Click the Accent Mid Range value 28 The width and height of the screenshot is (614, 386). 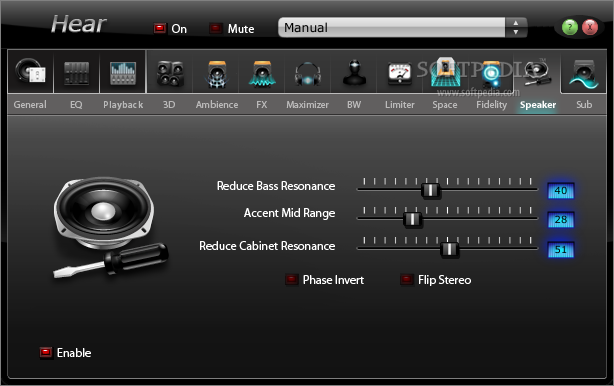(561, 220)
